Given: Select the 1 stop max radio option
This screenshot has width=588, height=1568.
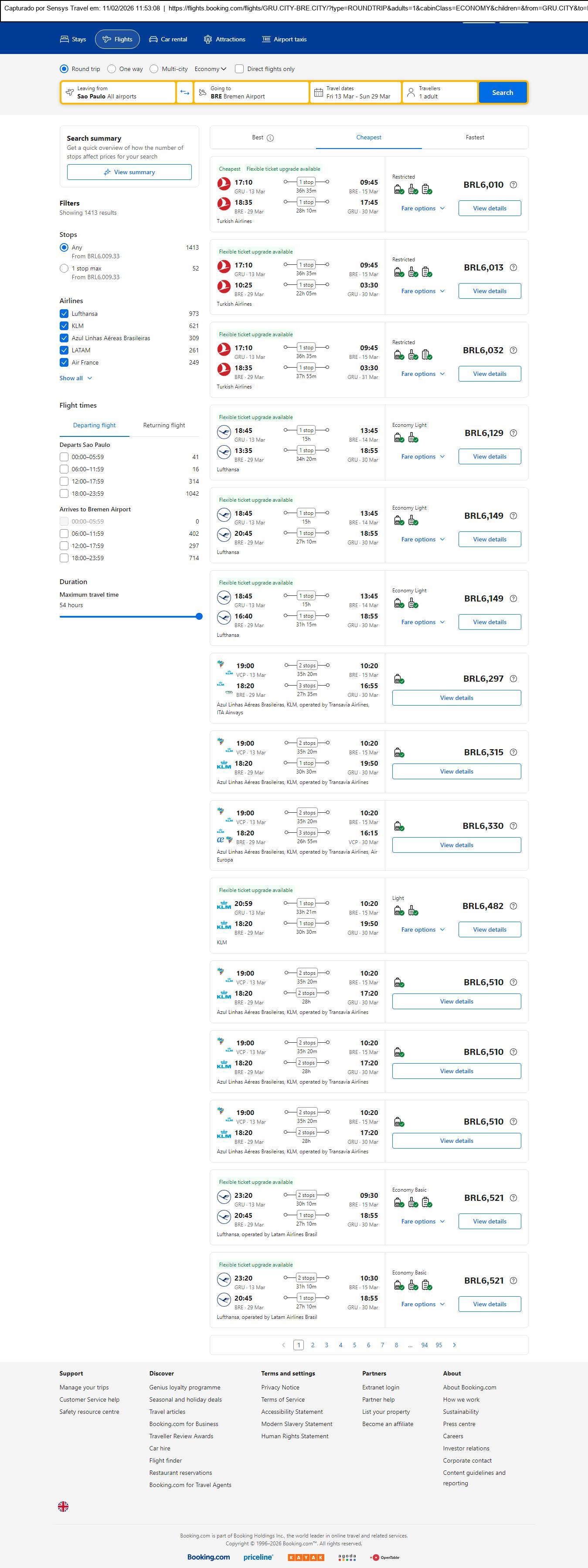Looking at the screenshot, I should (x=64, y=268).
